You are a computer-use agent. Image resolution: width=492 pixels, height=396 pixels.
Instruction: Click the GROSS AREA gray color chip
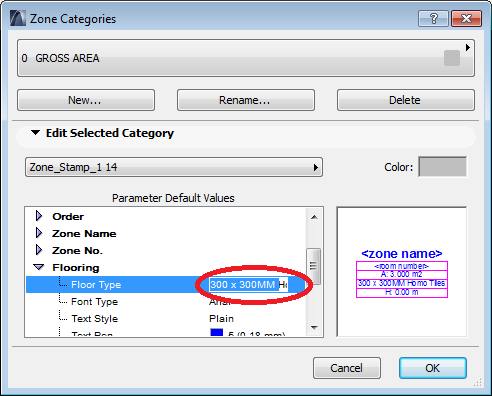(452, 58)
